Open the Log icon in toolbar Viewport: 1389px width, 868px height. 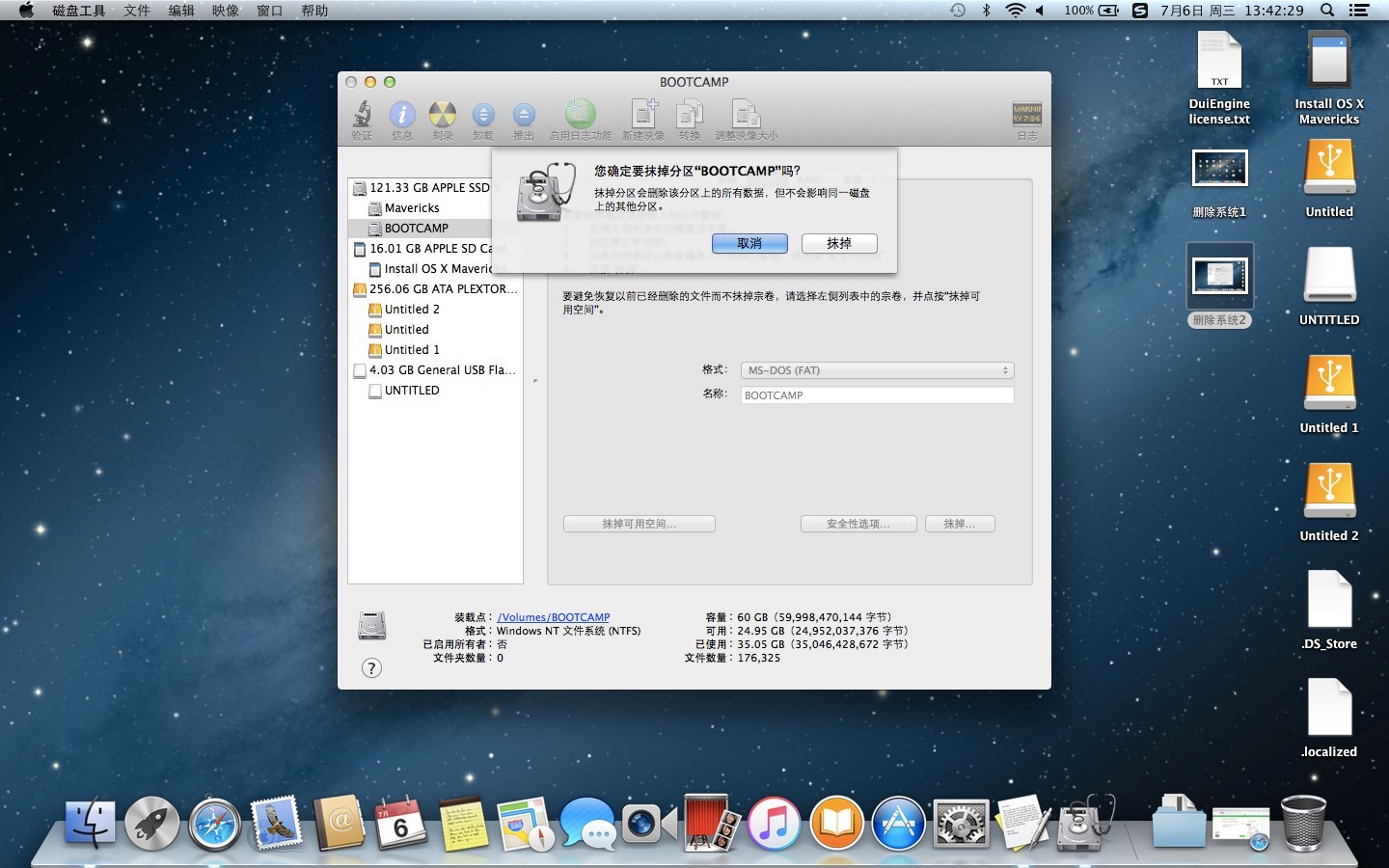tap(1026, 116)
